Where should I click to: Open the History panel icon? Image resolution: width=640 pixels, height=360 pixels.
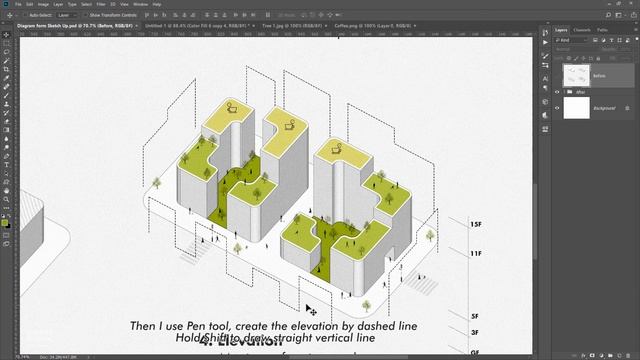pos(545,33)
